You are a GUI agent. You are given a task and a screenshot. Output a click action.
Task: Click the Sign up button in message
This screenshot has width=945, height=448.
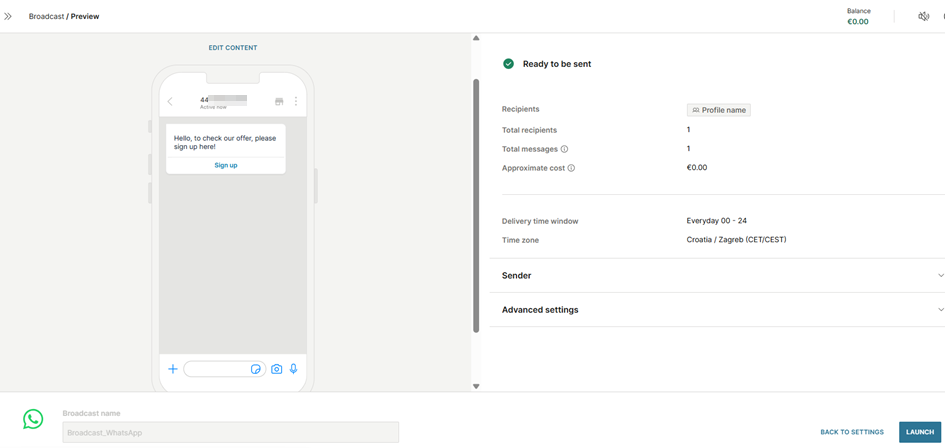tap(226, 165)
